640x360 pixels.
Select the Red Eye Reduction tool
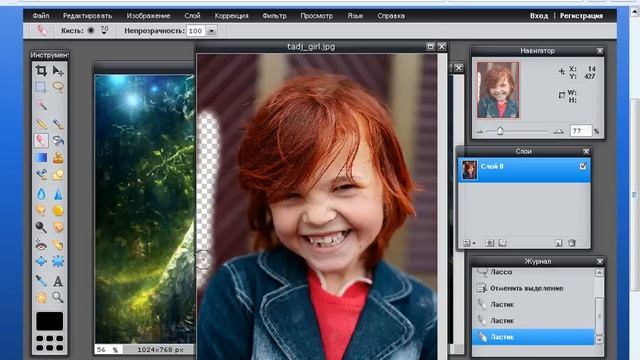[x=41, y=245]
